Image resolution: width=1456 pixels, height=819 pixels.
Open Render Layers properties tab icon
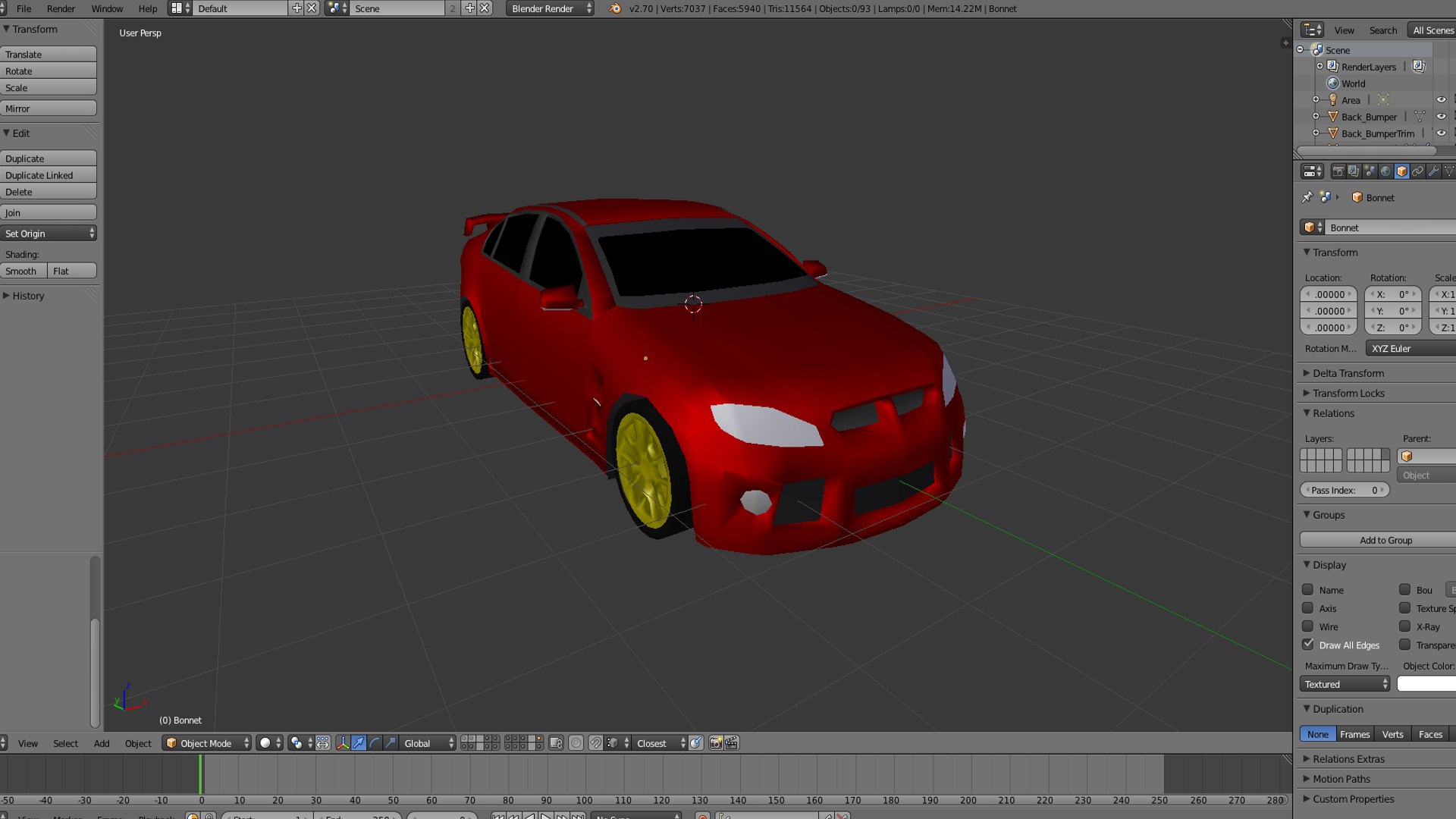[1354, 171]
